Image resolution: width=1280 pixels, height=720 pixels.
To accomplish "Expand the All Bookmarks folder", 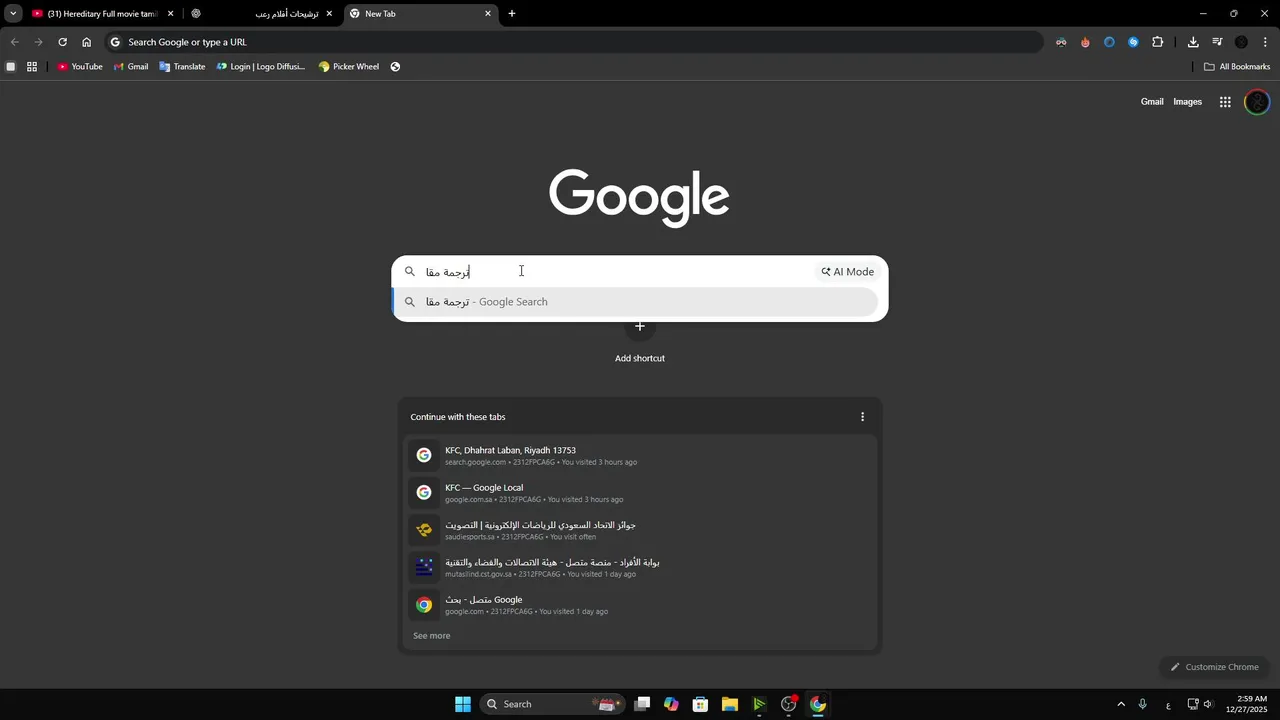I will coord(1237,67).
